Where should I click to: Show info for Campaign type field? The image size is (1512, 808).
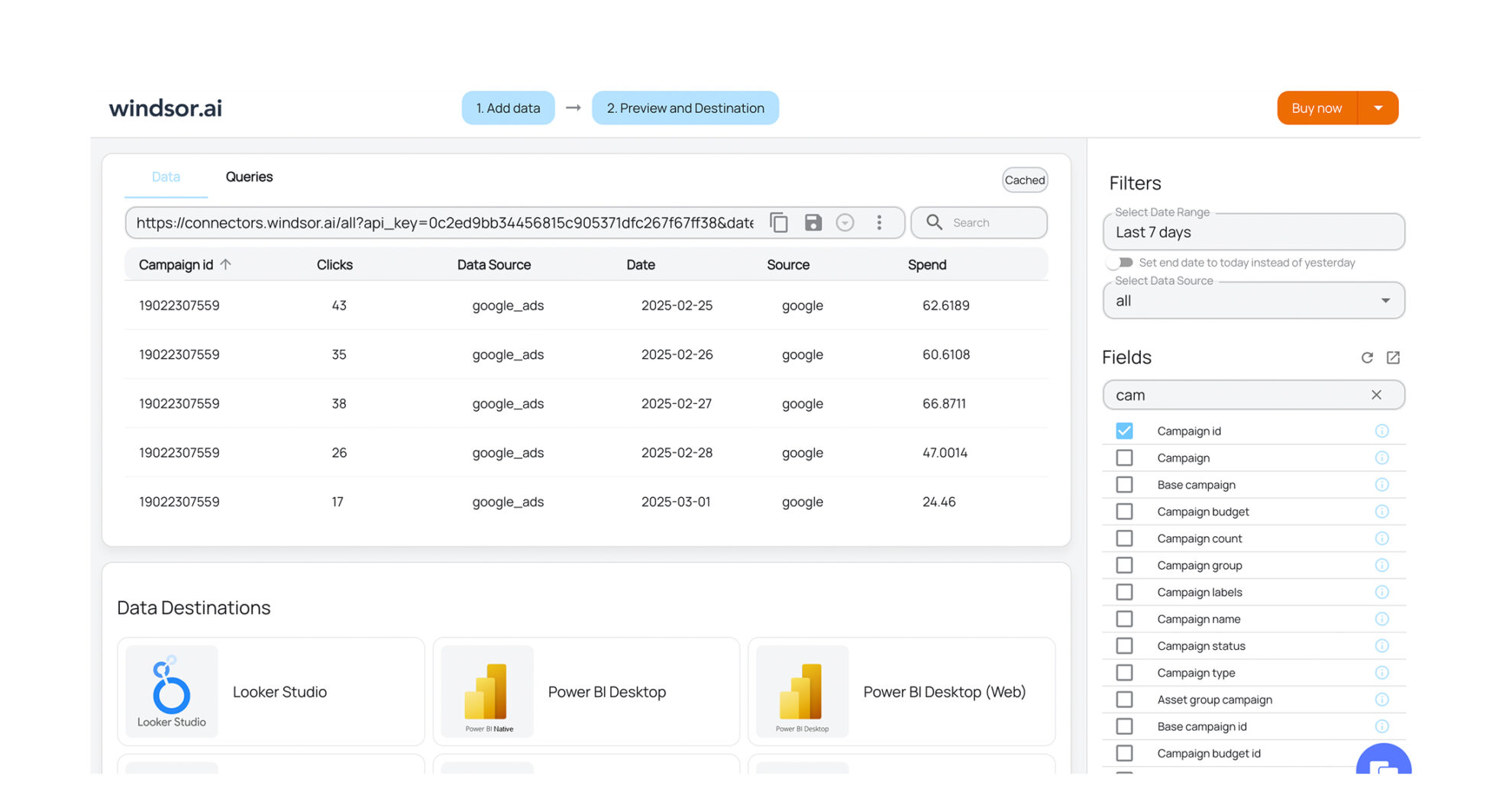coord(1381,673)
